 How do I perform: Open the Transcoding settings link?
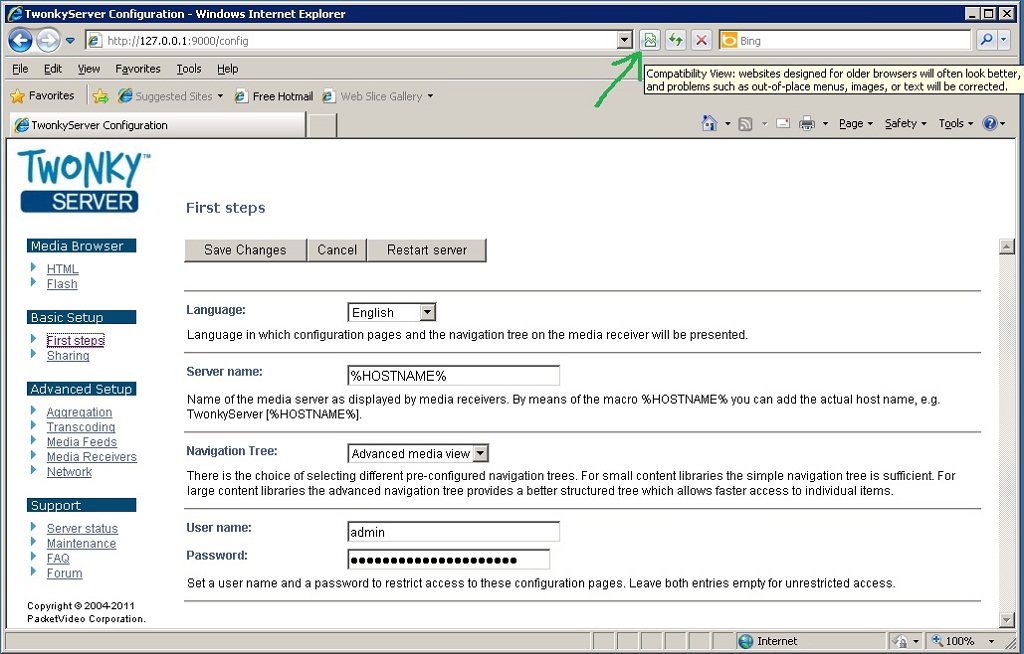click(80, 427)
